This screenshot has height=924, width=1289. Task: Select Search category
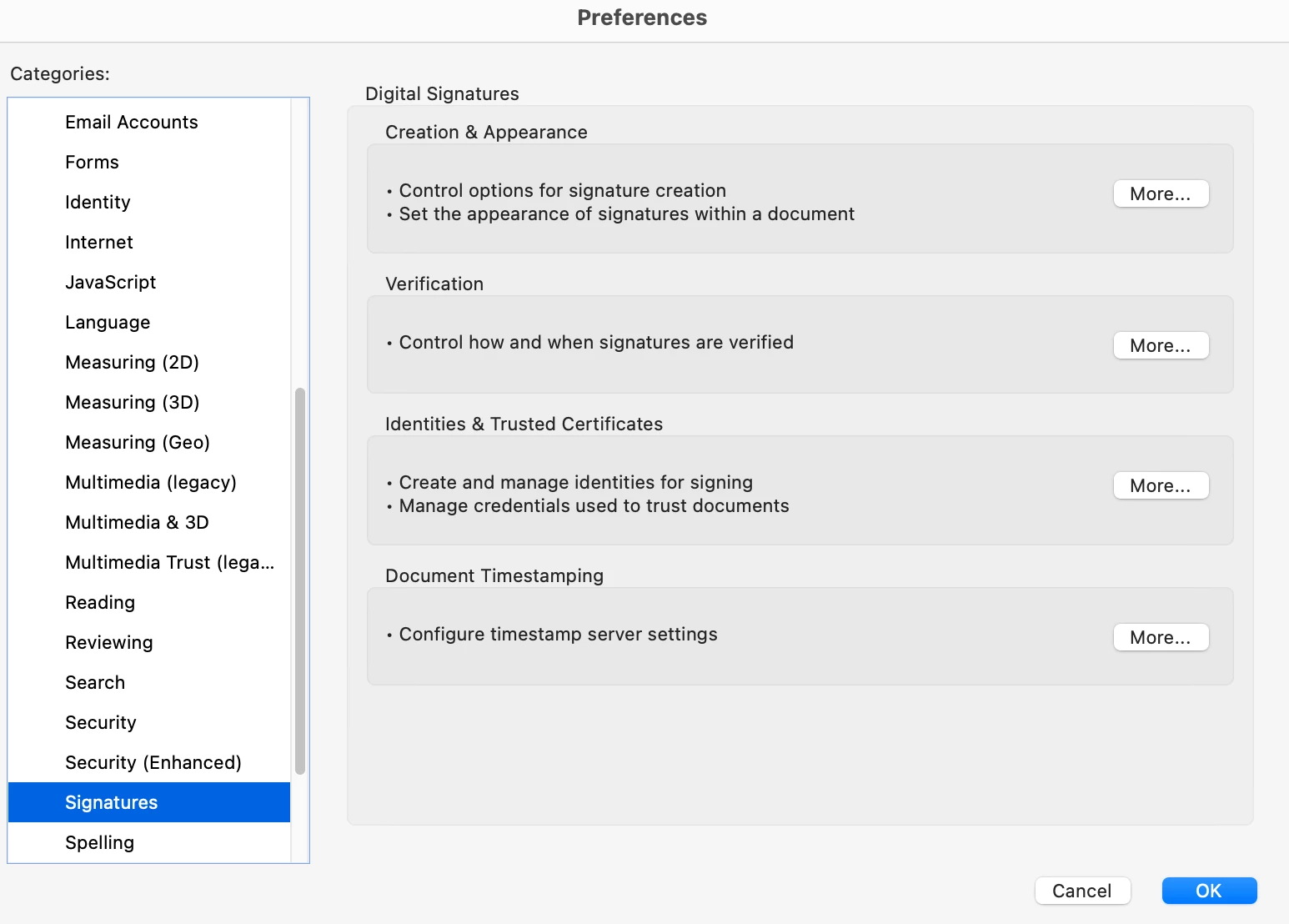[x=149, y=682]
